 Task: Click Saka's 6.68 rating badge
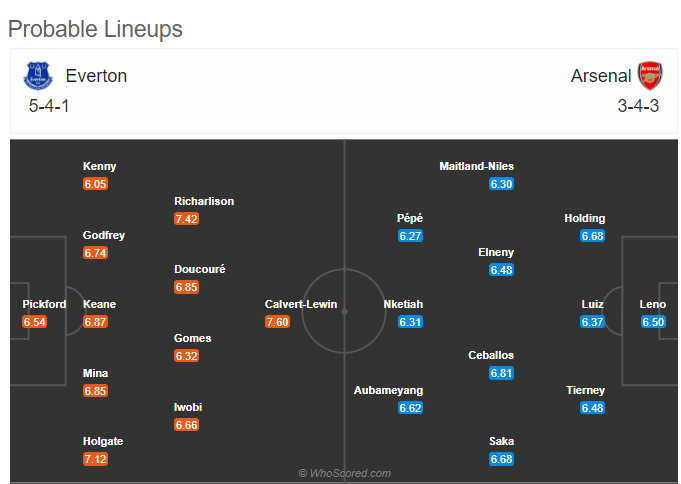[501, 459]
